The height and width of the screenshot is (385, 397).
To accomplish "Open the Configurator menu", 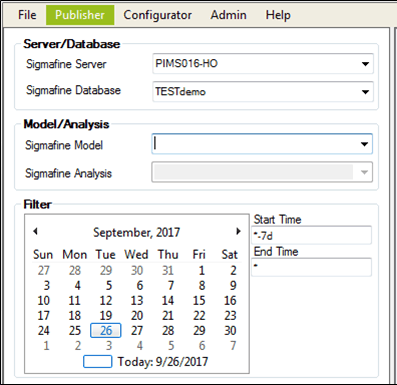I will pos(158,15).
